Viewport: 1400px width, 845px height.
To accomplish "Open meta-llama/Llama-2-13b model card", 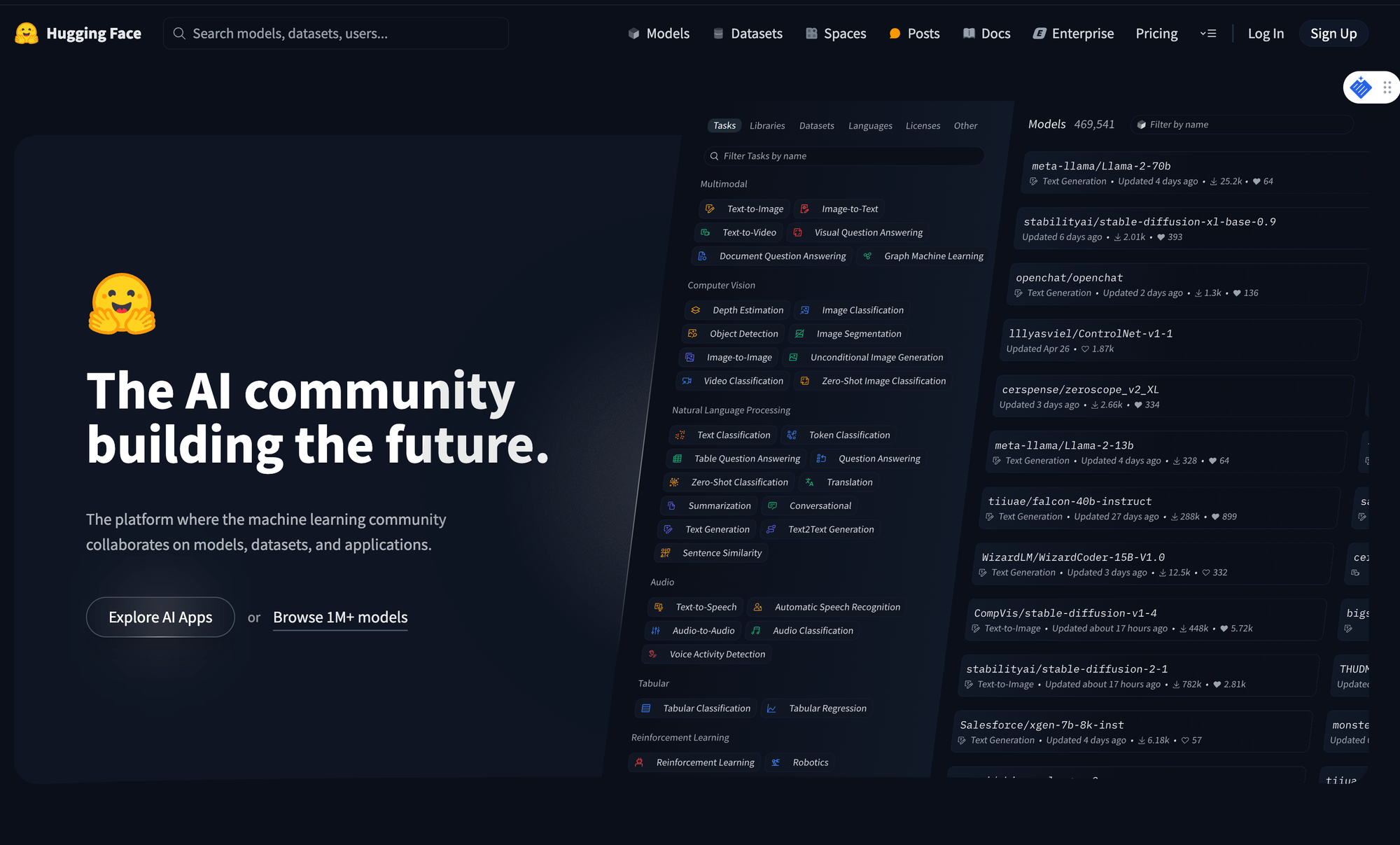I will 1167,452.
